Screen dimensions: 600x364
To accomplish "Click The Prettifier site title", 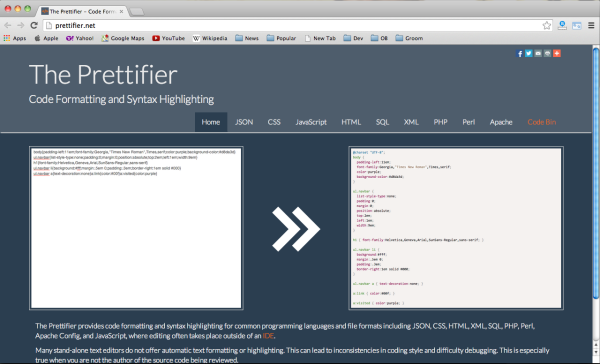I will (x=103, y=75).
